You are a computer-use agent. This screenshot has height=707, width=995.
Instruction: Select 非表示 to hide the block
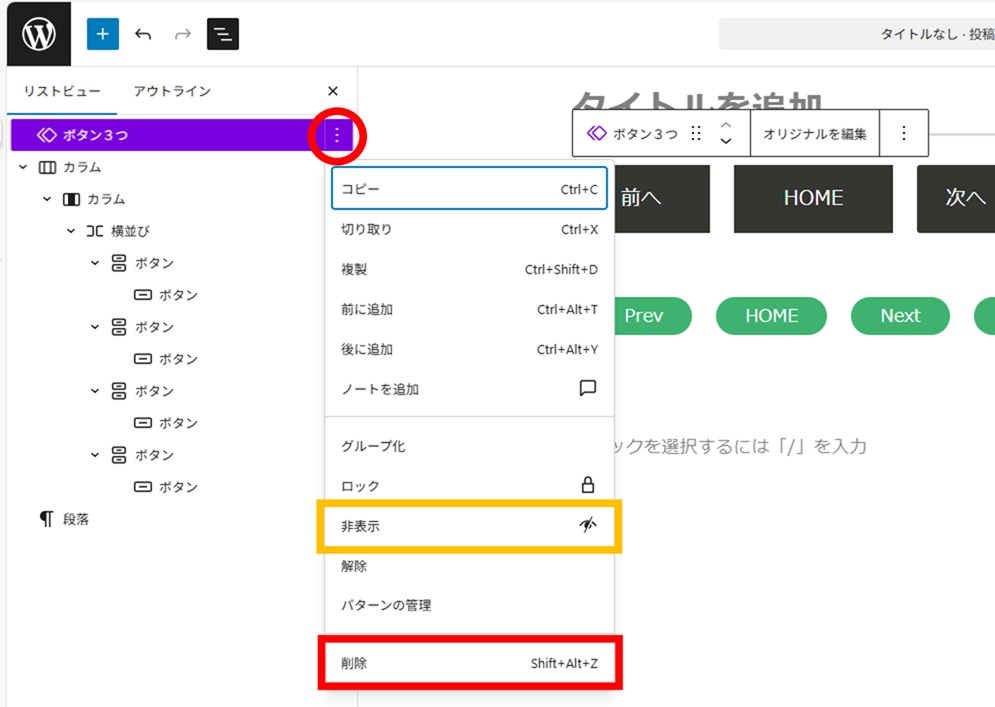coord(468,526)
